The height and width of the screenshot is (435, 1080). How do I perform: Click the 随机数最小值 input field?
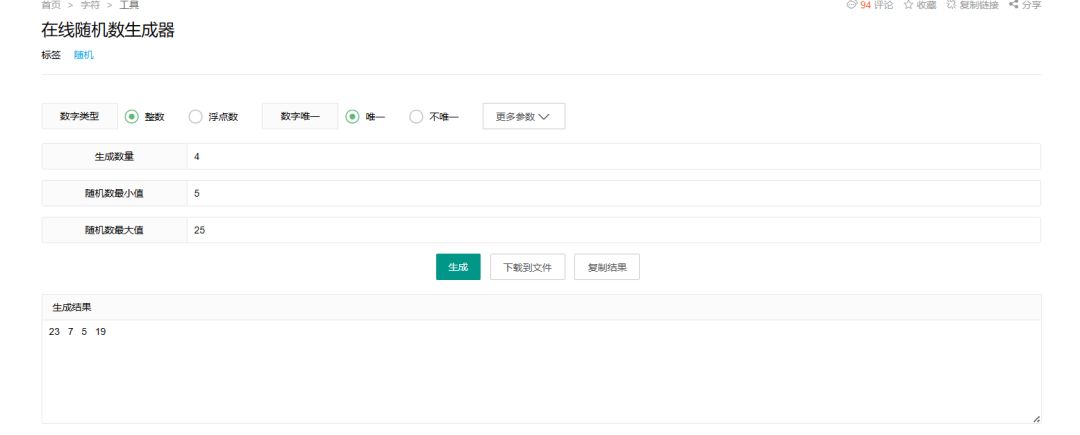[613, 193]
